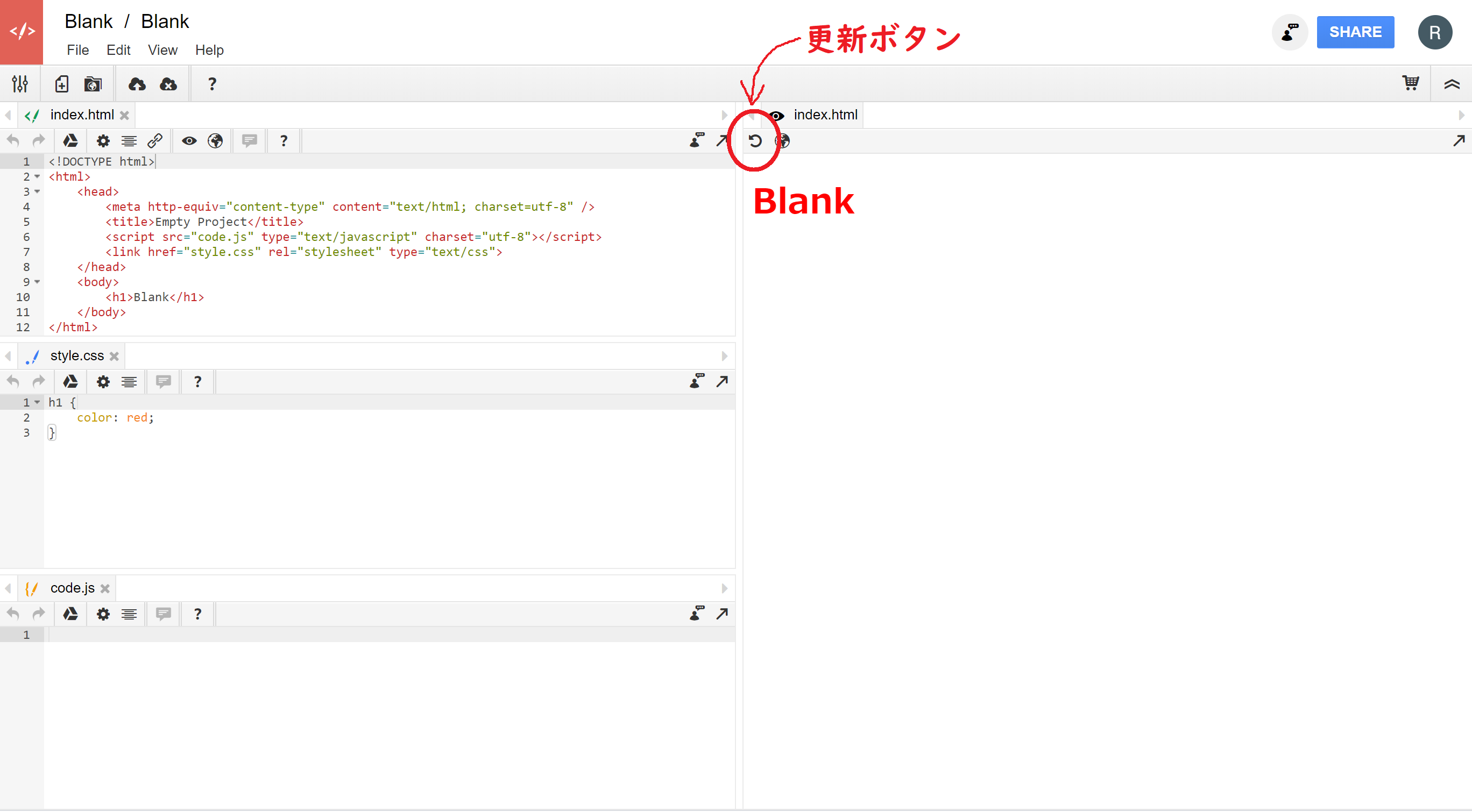This screenshot has width=1472, height=812.
Task: Click the globe icon in index.html toolbar
Action: coord(215,140)
